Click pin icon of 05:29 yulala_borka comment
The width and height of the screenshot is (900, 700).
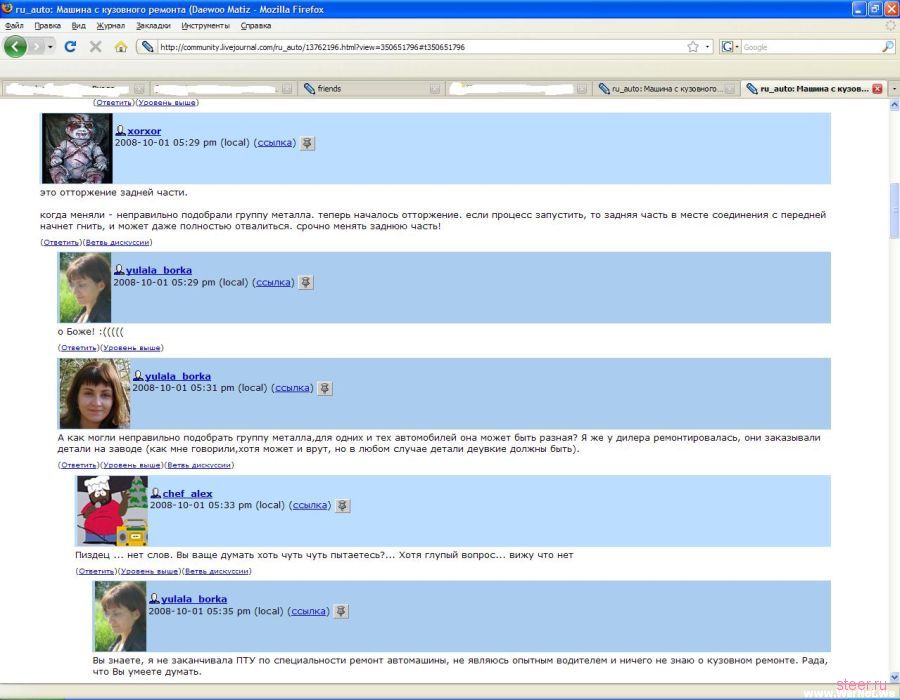click(x=306, y=282)
